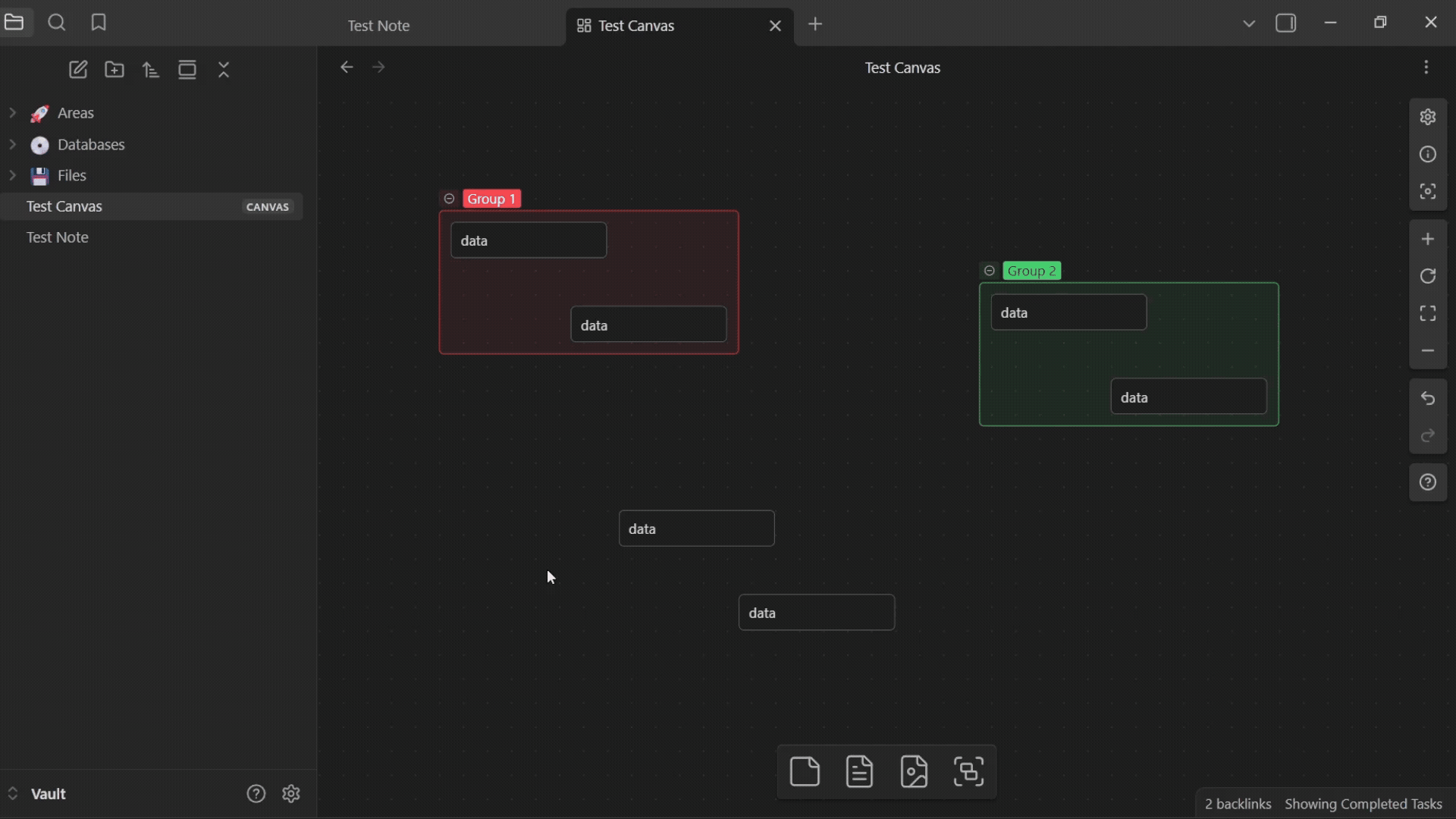Expand the Areas section
The image size is (1456, 819).
coord(12,113)
